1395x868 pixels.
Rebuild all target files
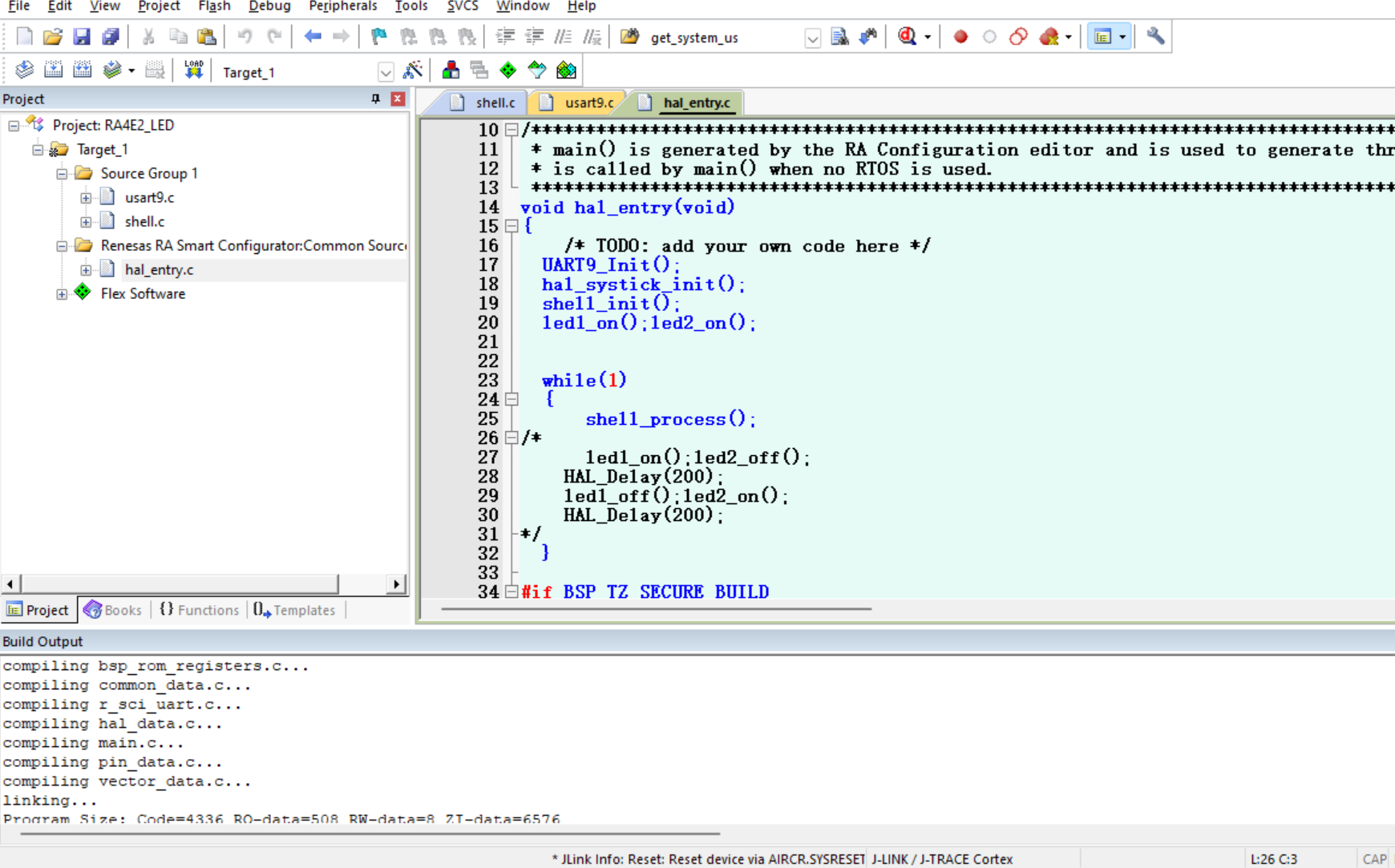click(82, 71)
